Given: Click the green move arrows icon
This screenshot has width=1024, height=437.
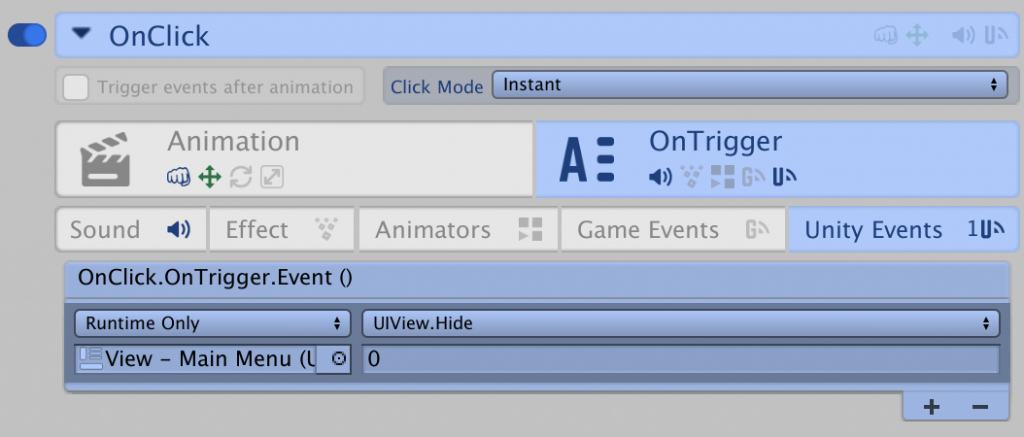Looking at the screenshot, I should click(209, 178).
